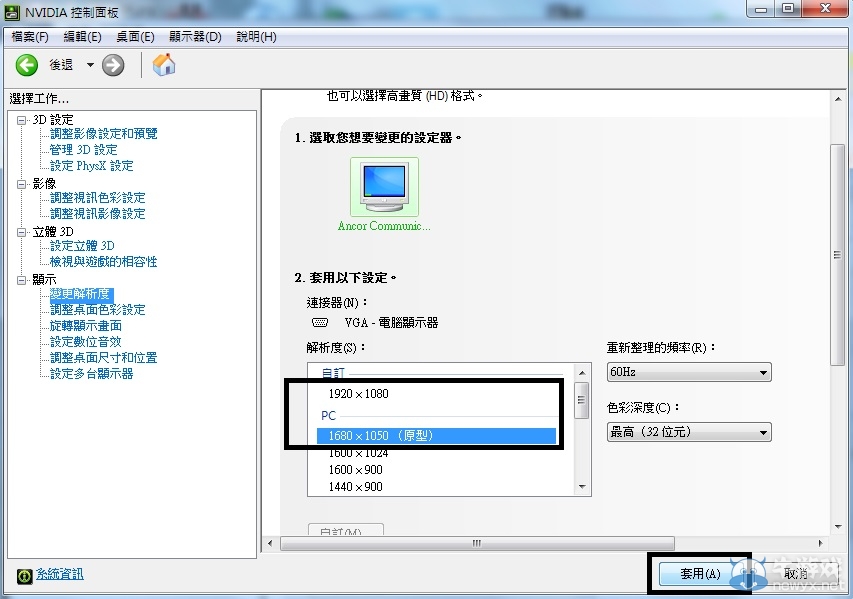Click the Forward arrow icon
This screenshot has width=853, height=599.
click(113, 65)
